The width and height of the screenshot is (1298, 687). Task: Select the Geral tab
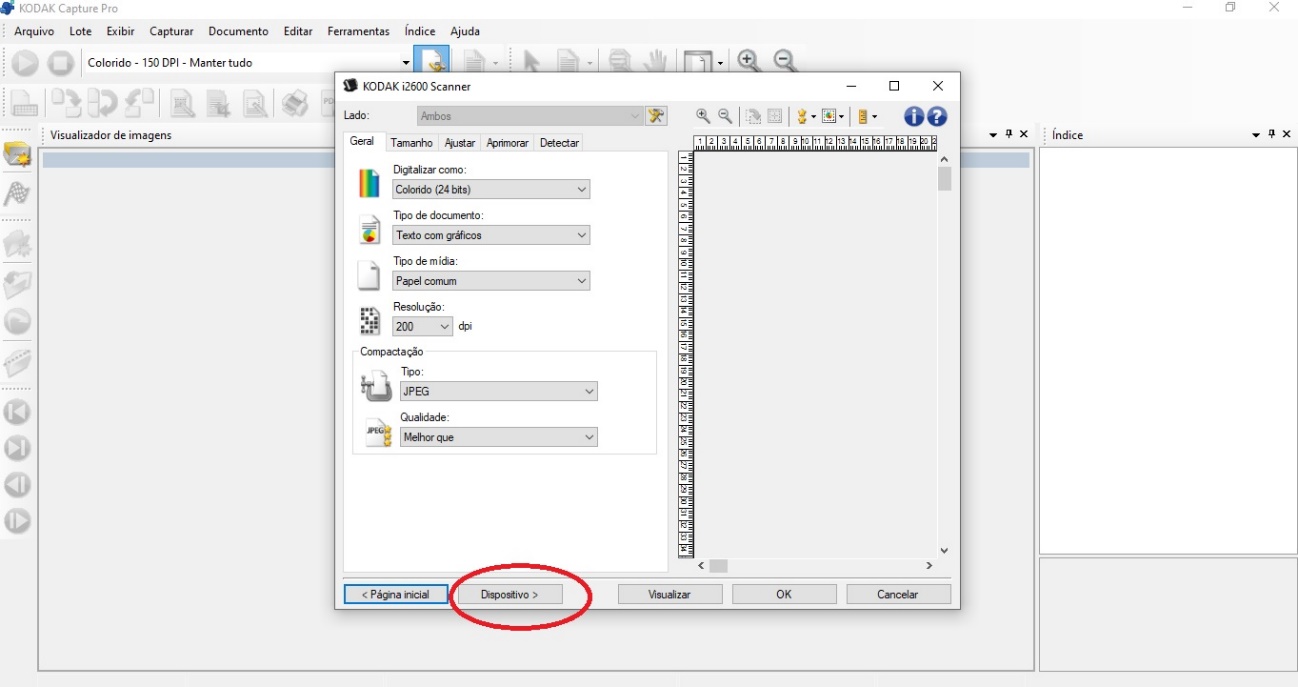362,141
